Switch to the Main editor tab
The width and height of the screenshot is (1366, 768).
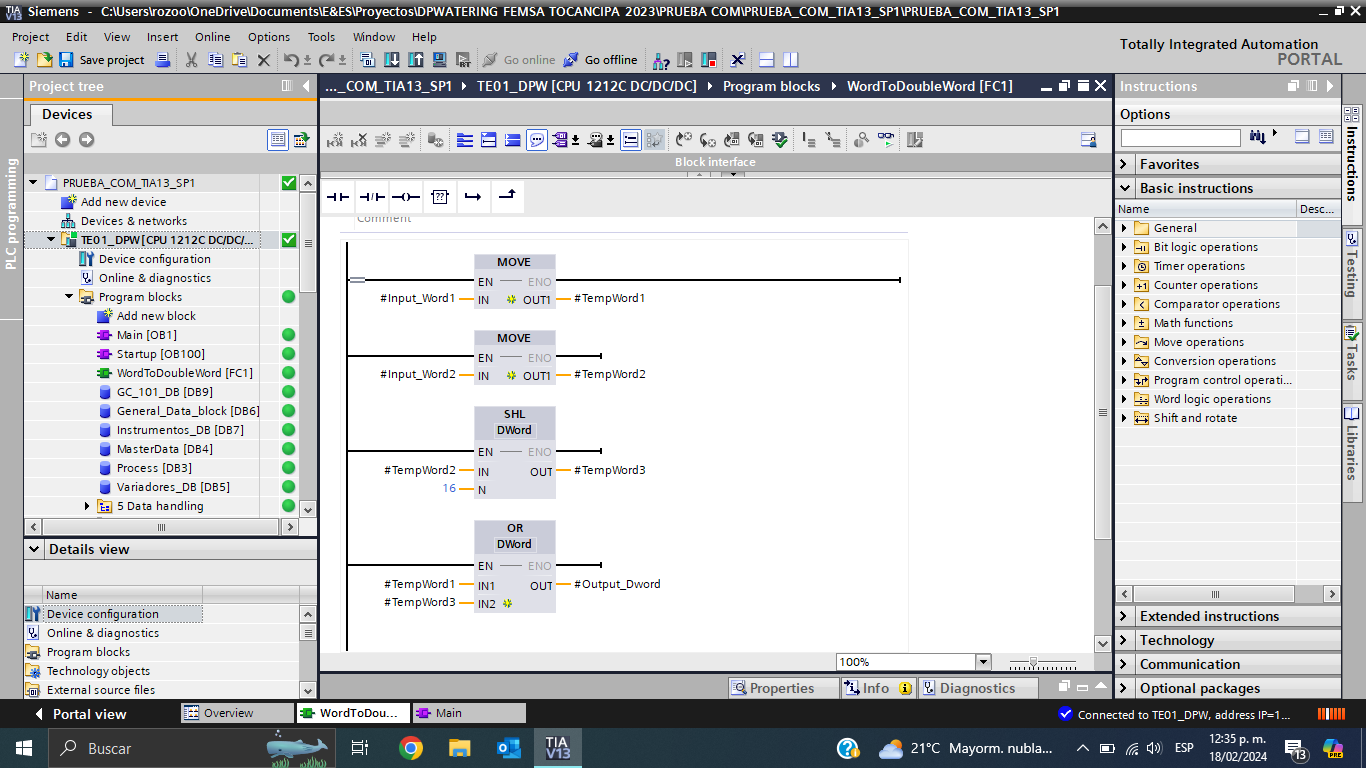click(468, 713)
